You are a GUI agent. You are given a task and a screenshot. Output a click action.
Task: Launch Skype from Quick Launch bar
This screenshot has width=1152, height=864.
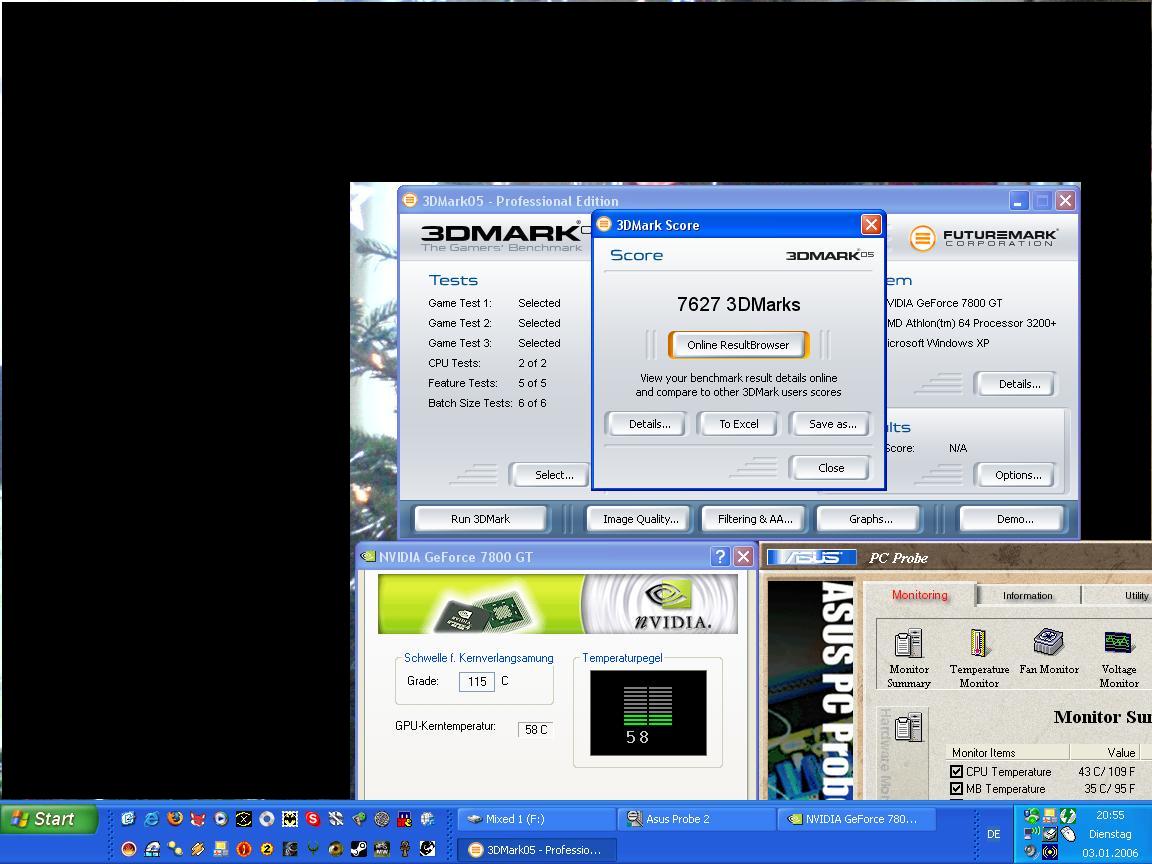(312, 818)
